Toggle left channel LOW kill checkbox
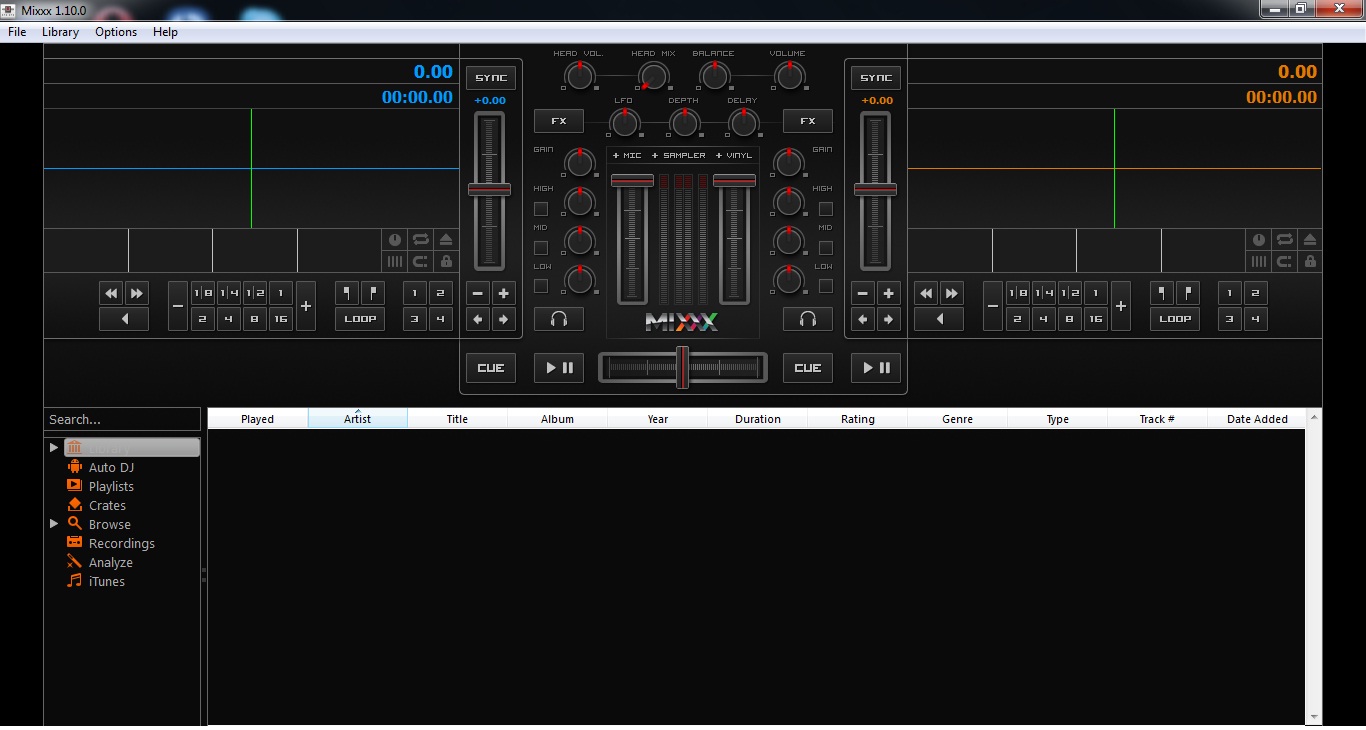The height and width of the screenshot is (730, 1366). 541,287
